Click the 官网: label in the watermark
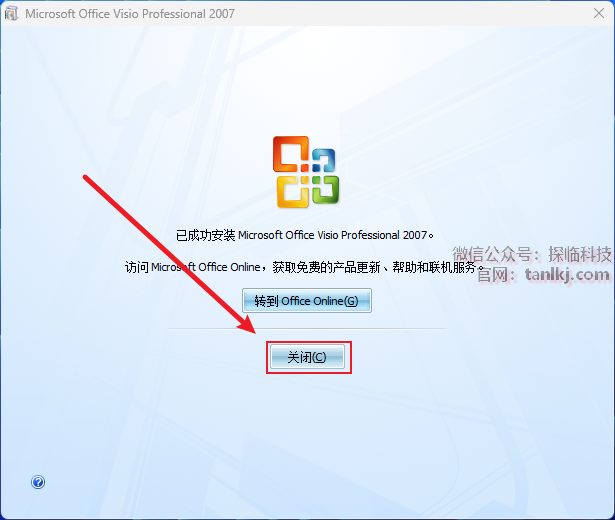The width and height of the screenshot is (615, 520). click(496, 275)
